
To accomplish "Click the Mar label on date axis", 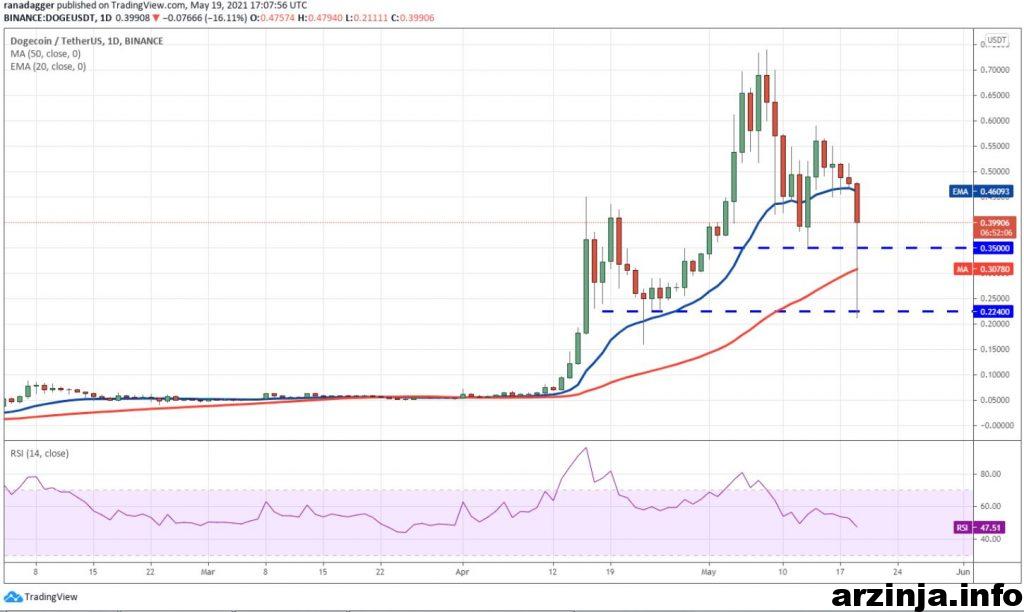I will pos(208,572).
